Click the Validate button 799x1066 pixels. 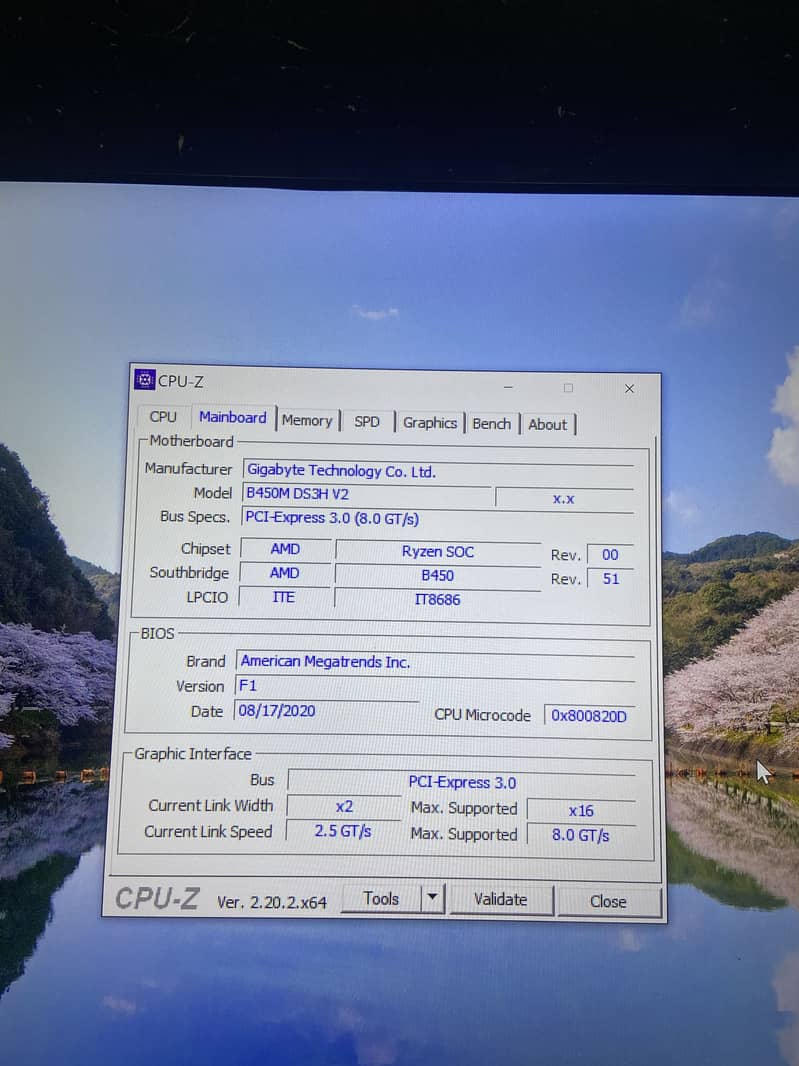[500, 899]
